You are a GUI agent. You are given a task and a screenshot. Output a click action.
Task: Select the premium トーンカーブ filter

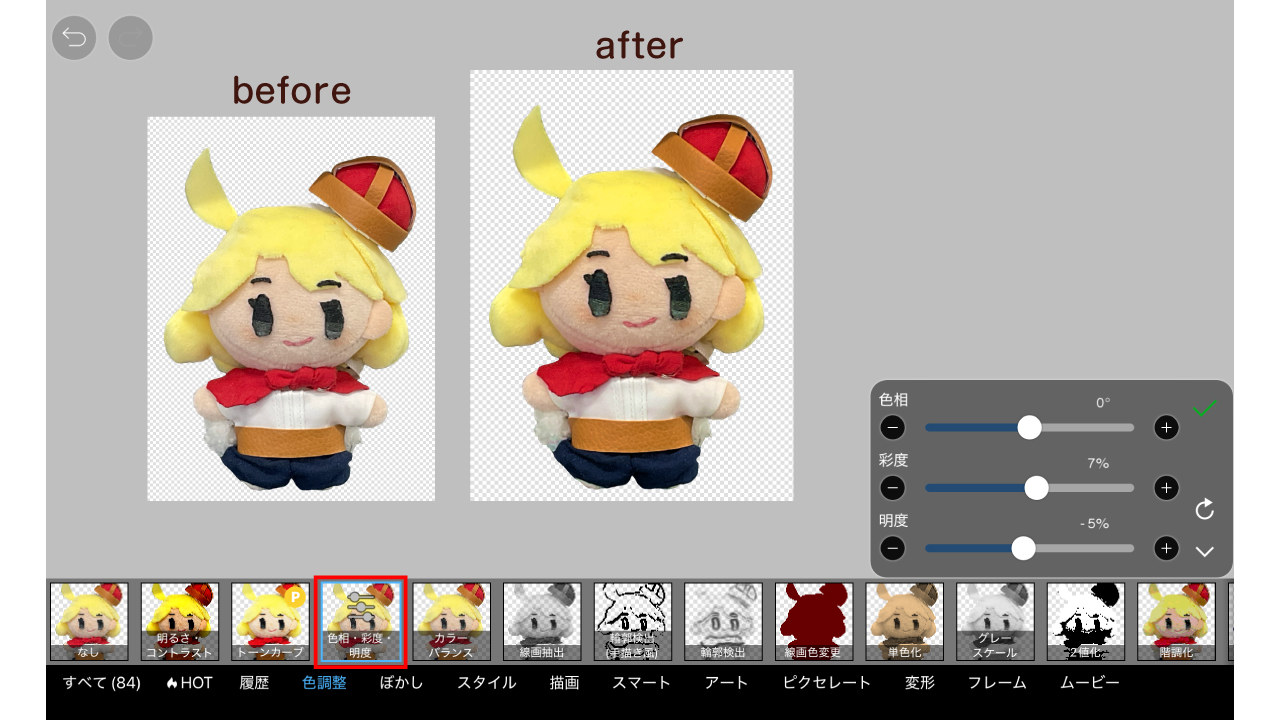(x=270, y=622)
